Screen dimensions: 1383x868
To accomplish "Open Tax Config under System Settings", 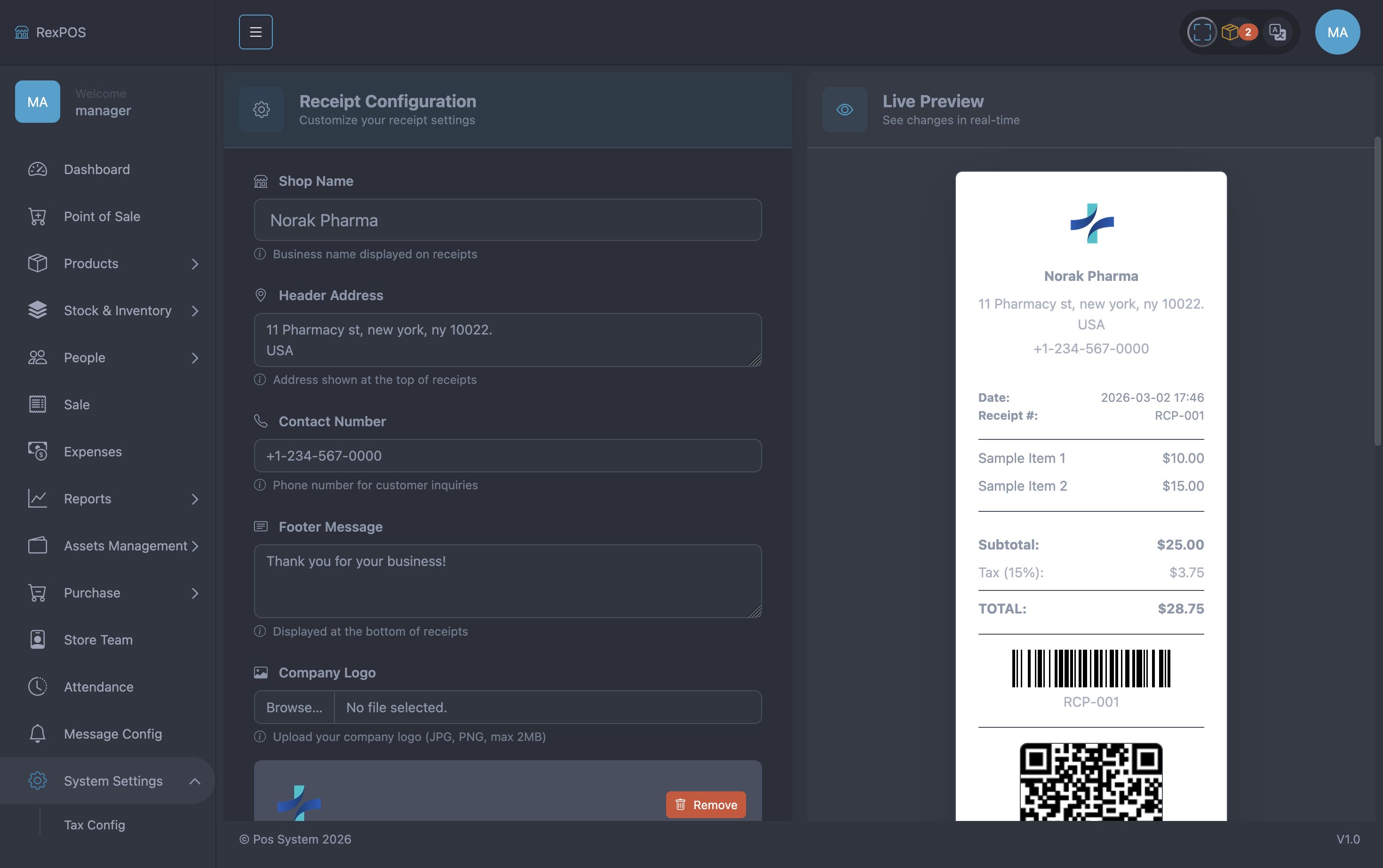I will 94,824.
